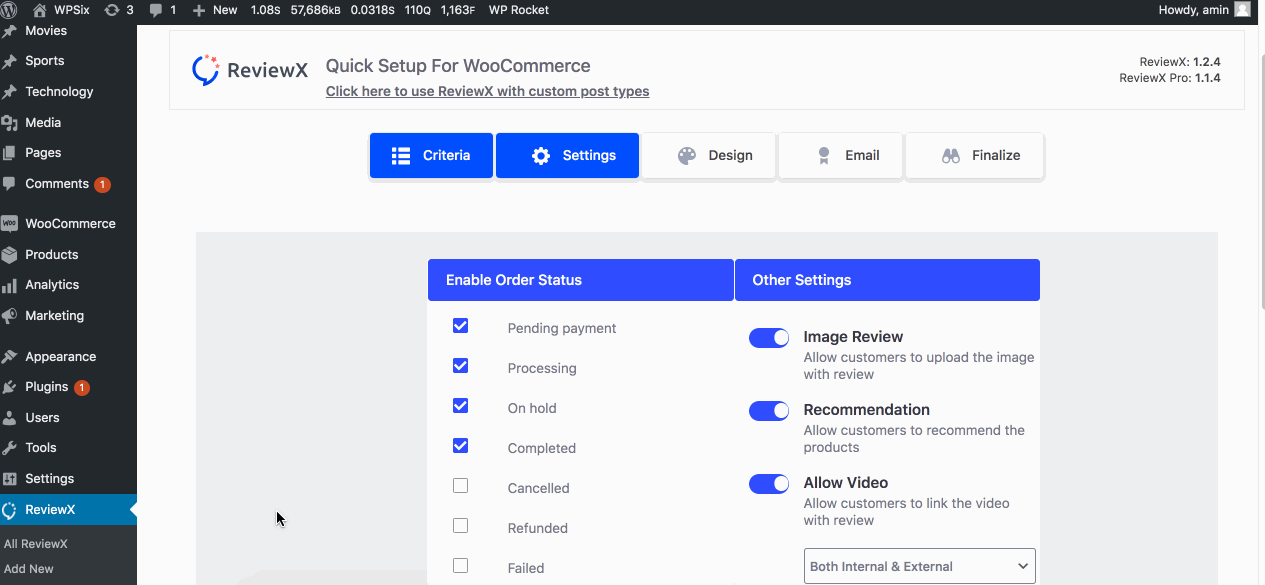Click the Tools wrench icon in sidebar
Image resolution: width=1265 pixels, height=585 pixels.
10,448
